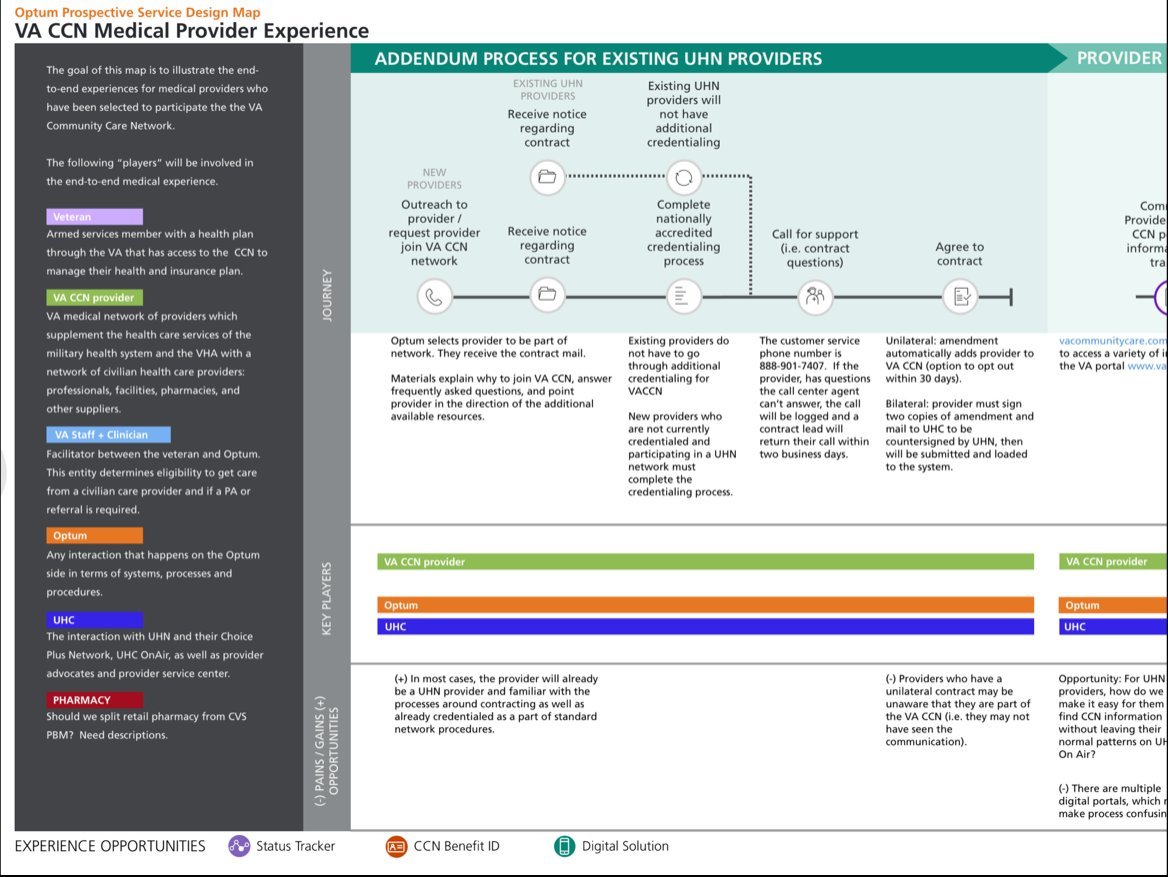Click the document icon for the credentialing process

tap(682, 296)
